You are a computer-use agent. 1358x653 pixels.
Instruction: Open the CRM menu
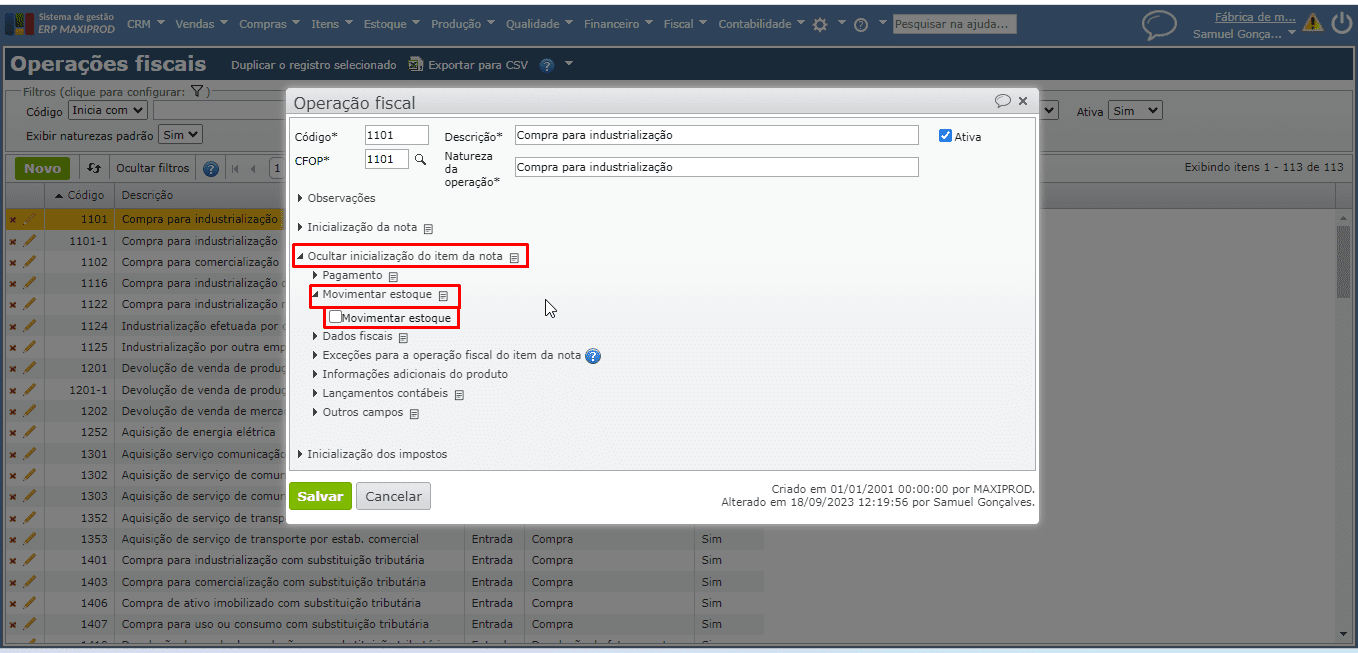pyautogui.click(x=145, y=24)
